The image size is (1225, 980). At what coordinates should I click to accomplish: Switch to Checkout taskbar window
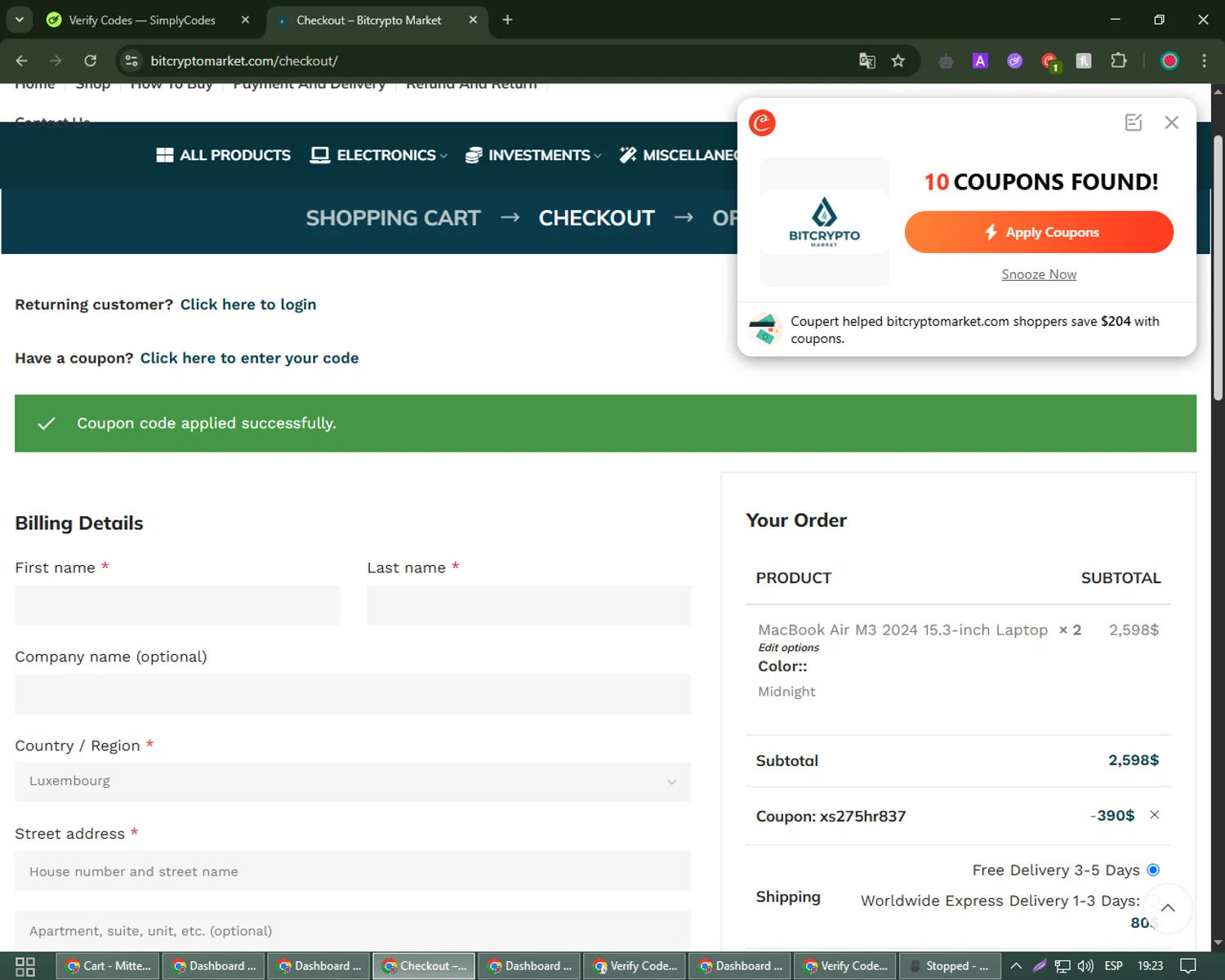coord(424,966)
